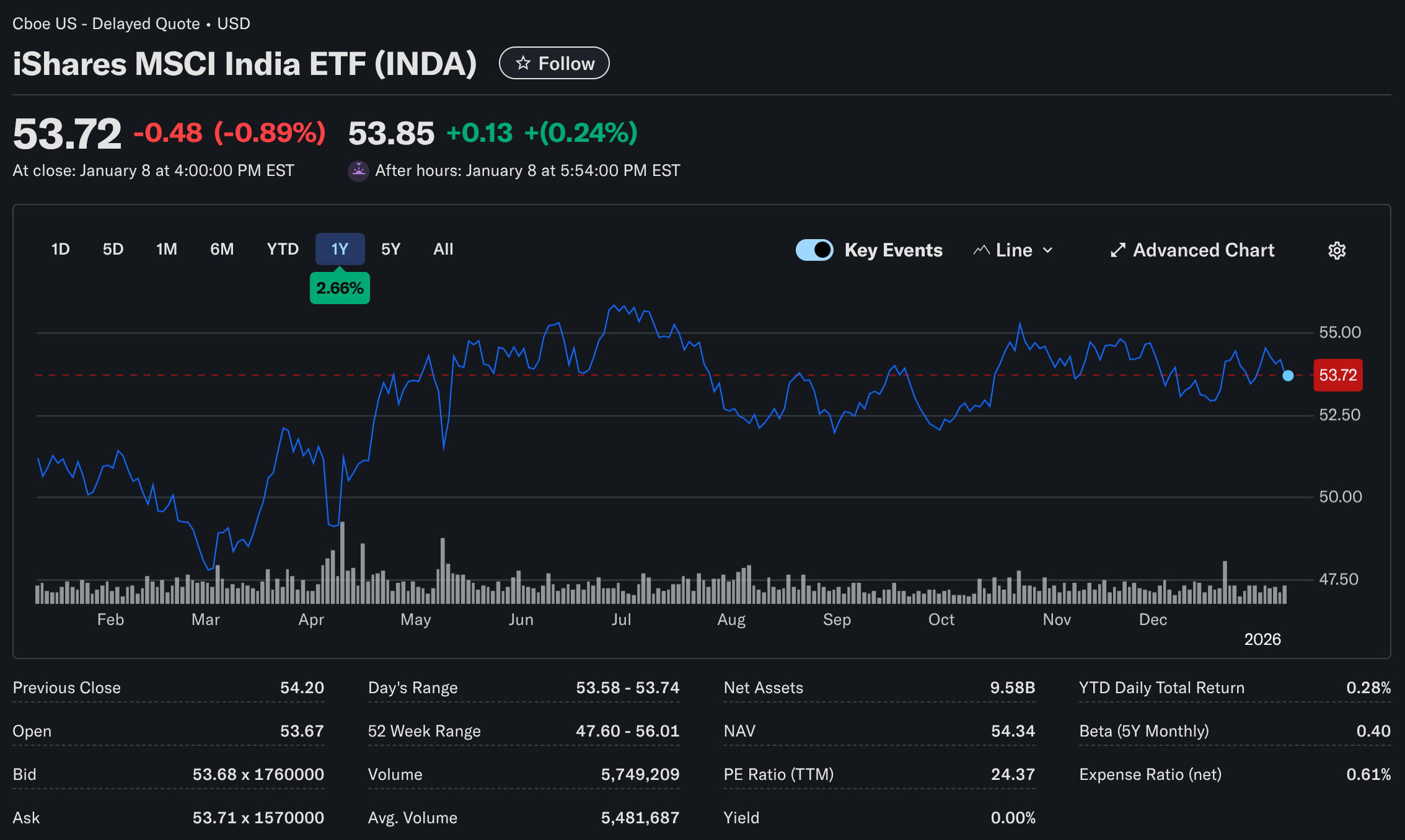
Task: Select the 6M time range
Action: (x=222, y=249)
